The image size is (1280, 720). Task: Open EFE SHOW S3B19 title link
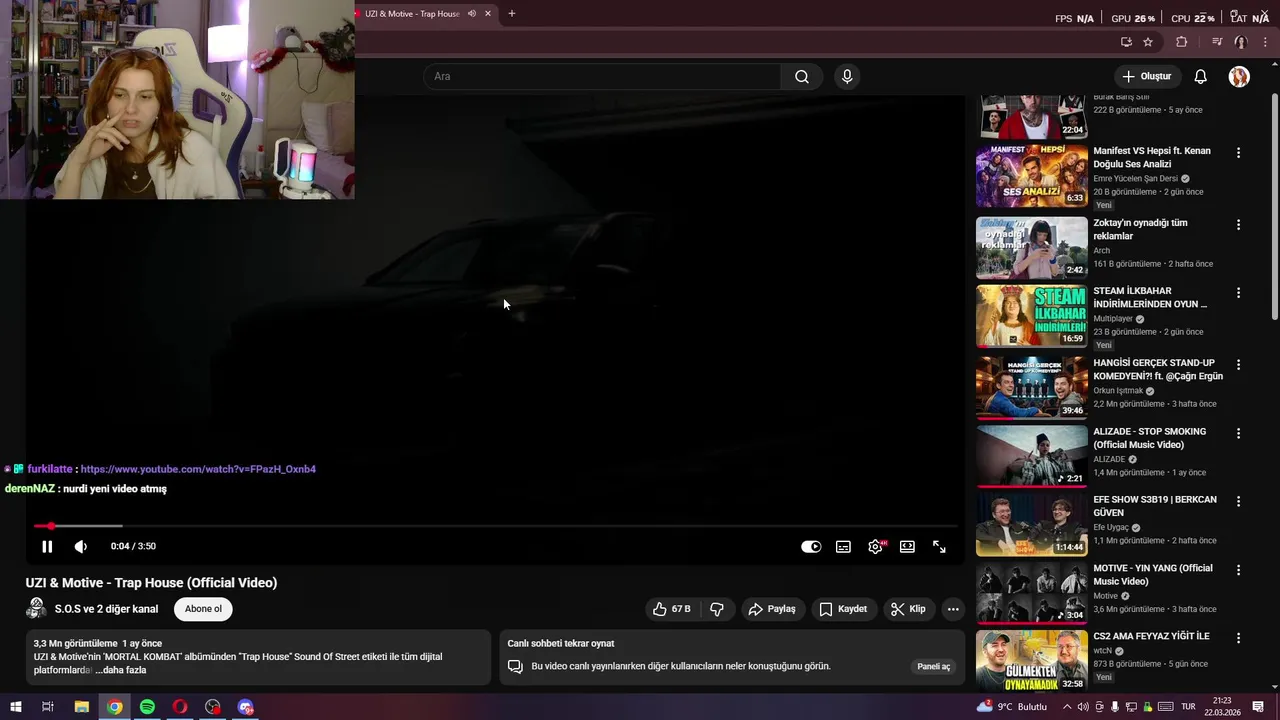coord(1155,506)
